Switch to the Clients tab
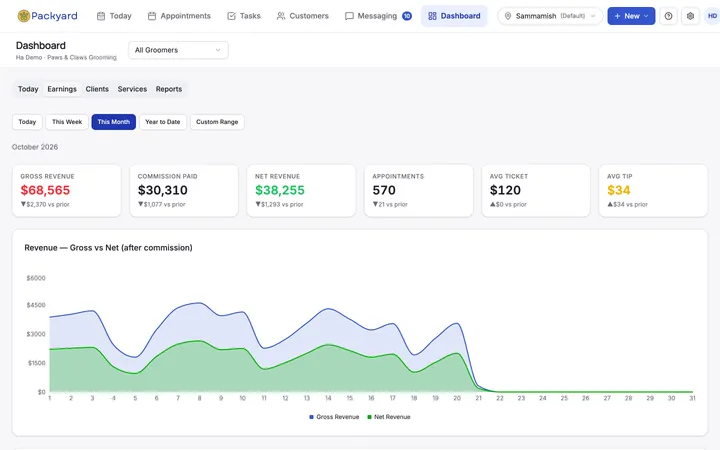The image size is (720, 450). 97,89
